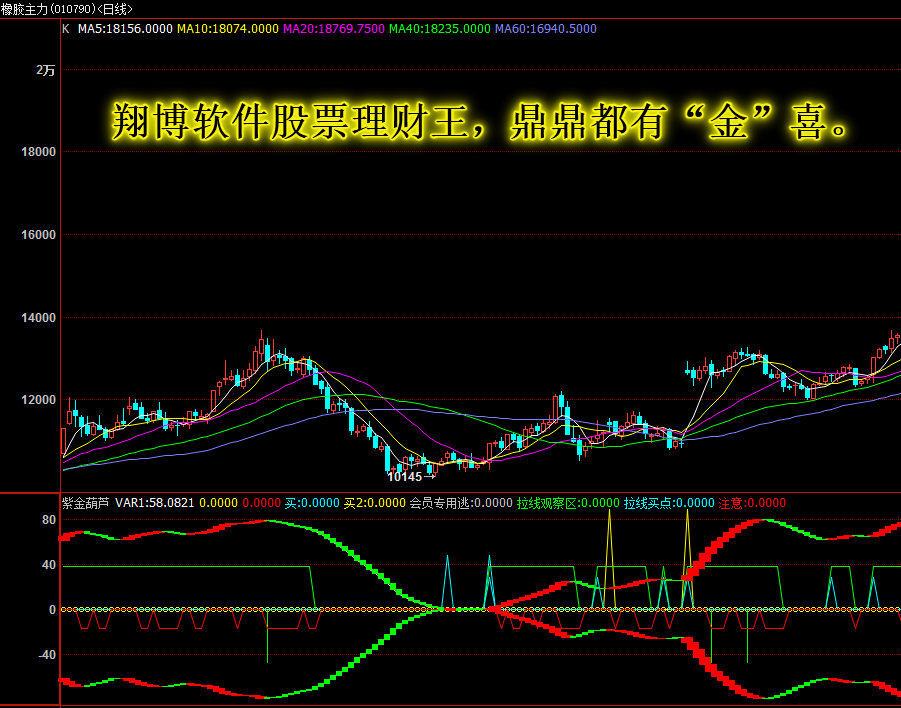Select the MA20:18769.7500 indicator label
901x708 pixels.
[334, 29]
